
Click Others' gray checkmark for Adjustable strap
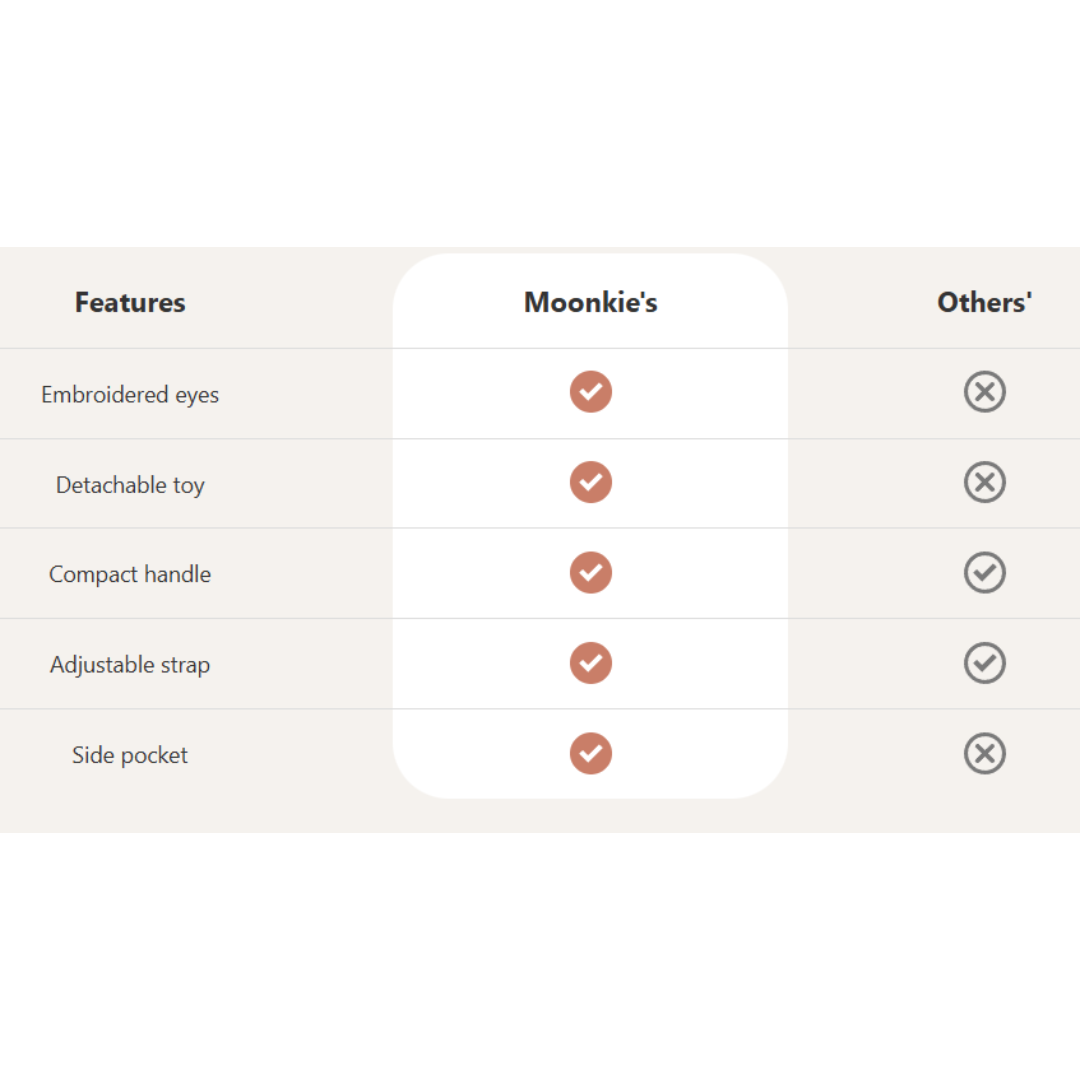click(985, 663)
